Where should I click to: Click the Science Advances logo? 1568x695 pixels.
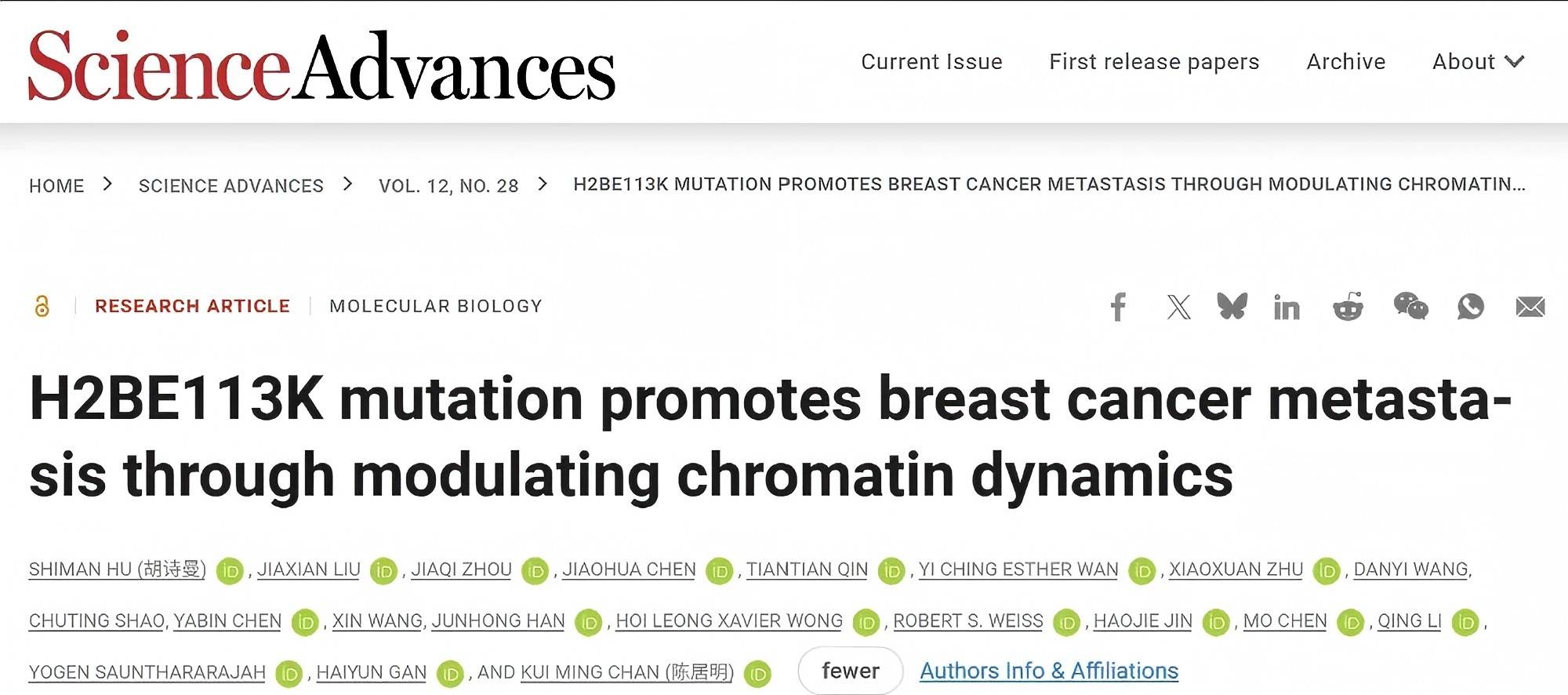(x=321, y=65)
